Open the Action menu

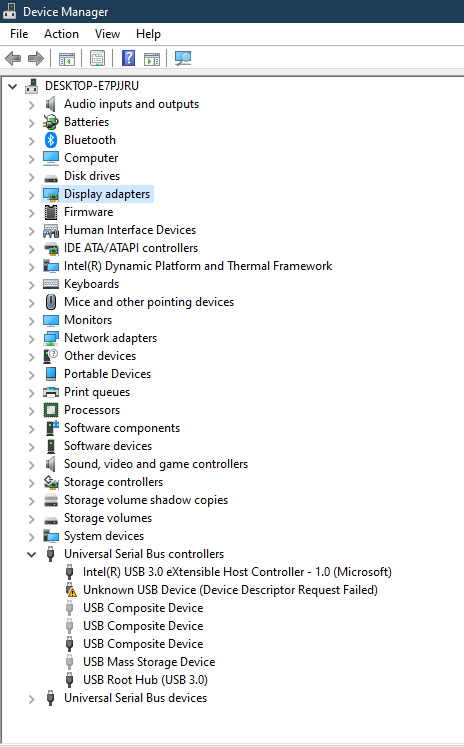[x=61, y=34]
